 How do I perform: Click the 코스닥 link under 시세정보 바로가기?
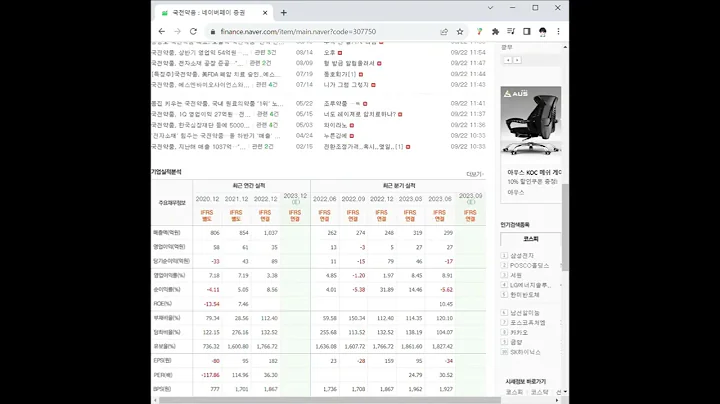coord(540,392)
